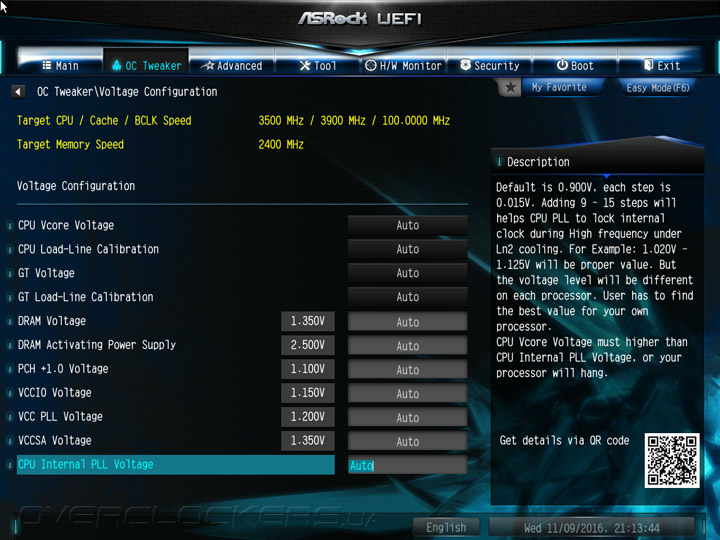Image resolution: width=720 pixels, height=540 pixels.
Task: Select the GT Voltage label
Action: pyautogui.click(x=46, y=273)
